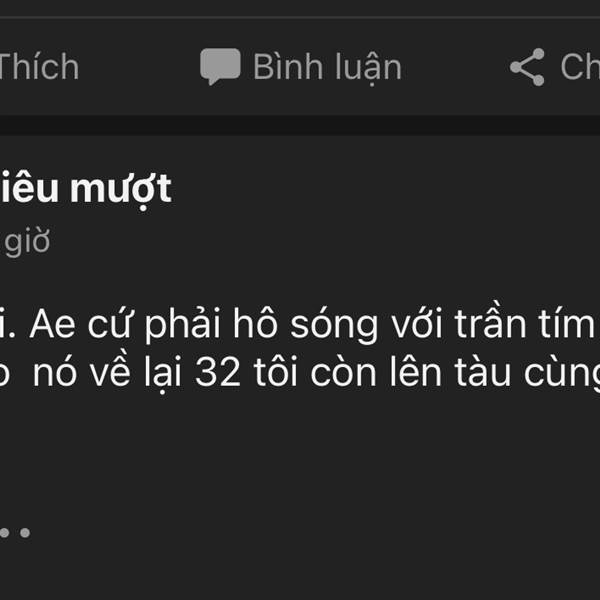Screen dimensions: 600x600
Task: Click the word Ae starting the sentence
Action: coord(49,325)
